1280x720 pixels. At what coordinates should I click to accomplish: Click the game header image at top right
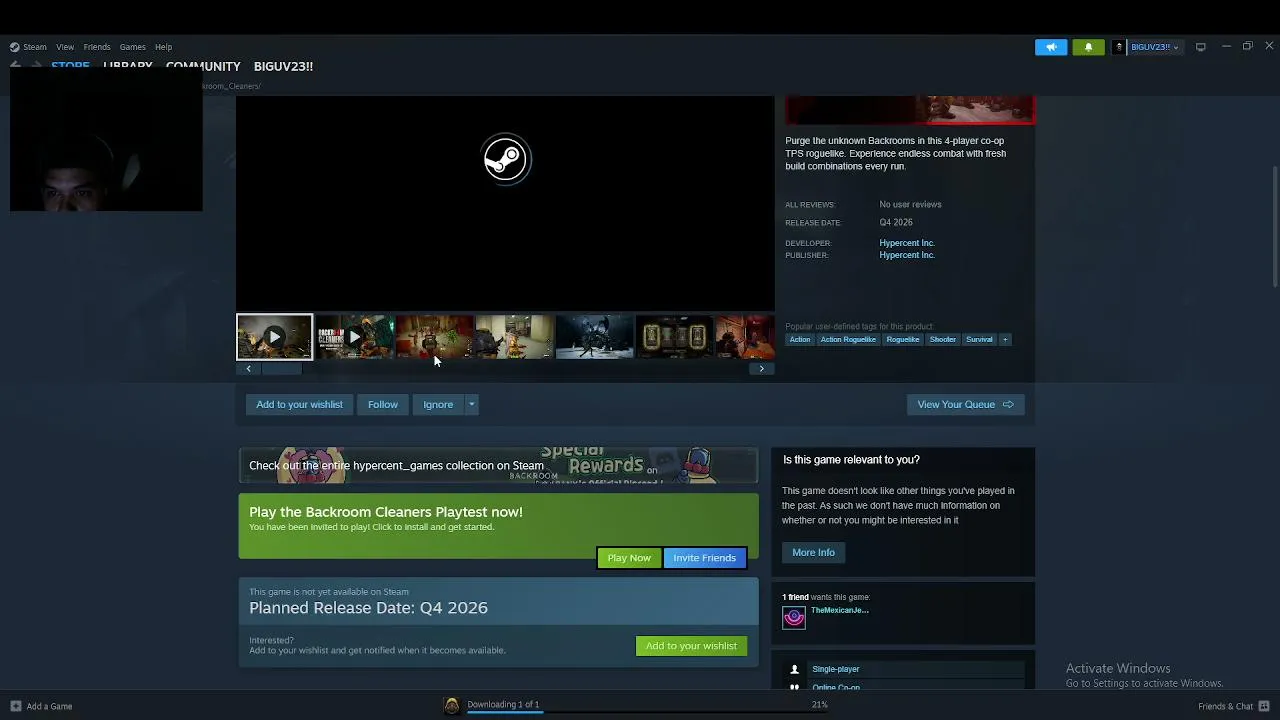[x=910, y=109]
